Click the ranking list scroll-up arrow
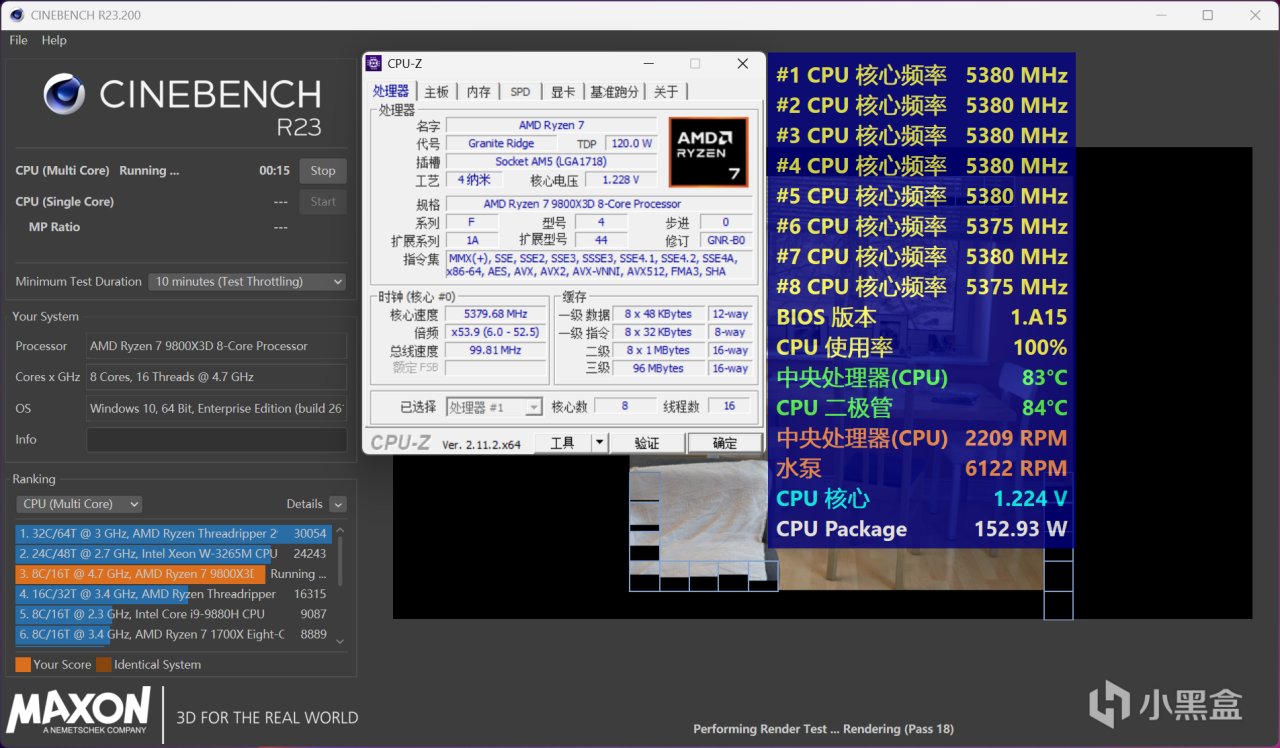The height and width of the screenshot is (748, 1280). [x=340, y=532]
